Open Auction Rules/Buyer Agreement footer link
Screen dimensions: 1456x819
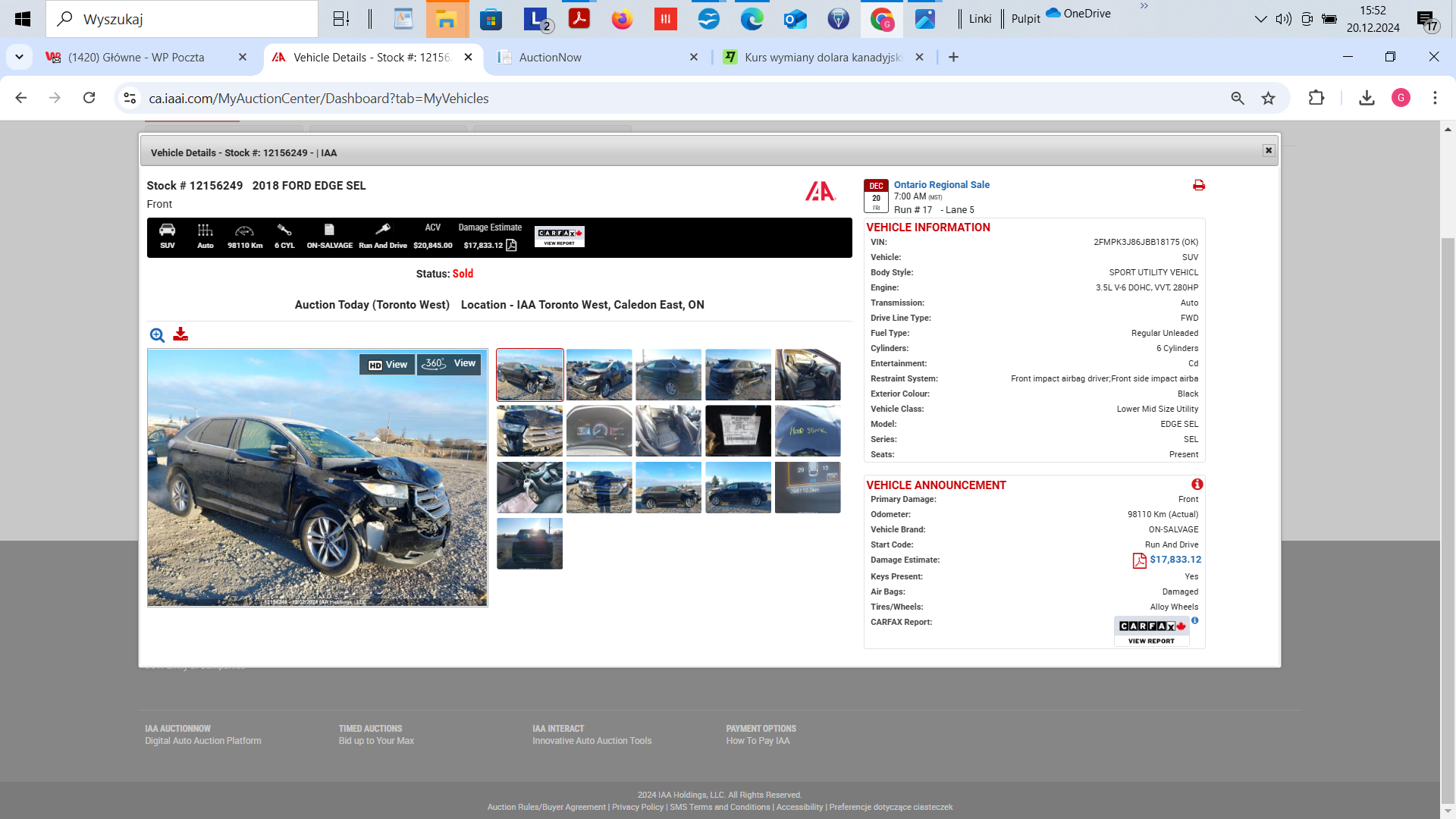pyautogui.click(x=546, y=807)
